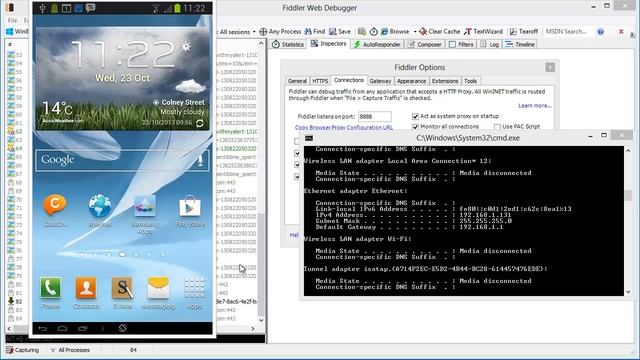Screen dimensions: 640x360
Task: Open the Composer tab
Action: (424, 44)
